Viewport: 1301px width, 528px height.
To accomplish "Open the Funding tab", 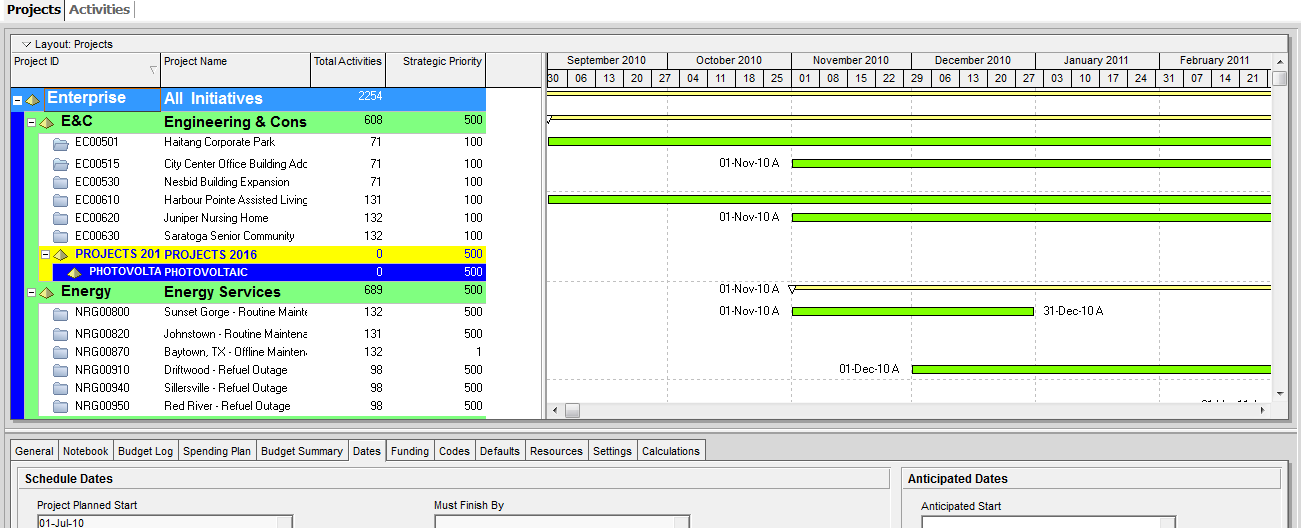I will [410, 451].
